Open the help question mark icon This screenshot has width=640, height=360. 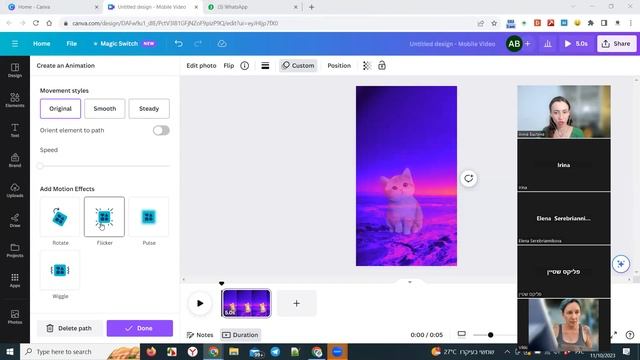click(630, 335)
